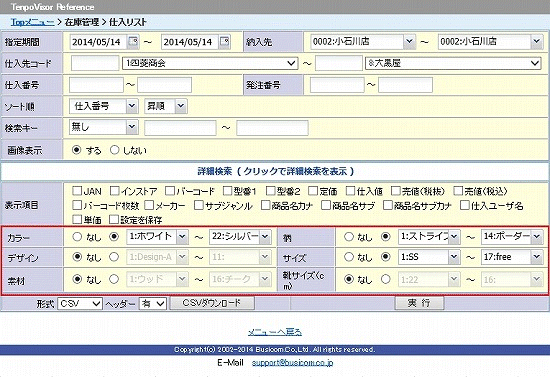Open the ヘッダー 有 dropdown
The image size is (550, 377).
click(153, 303)
